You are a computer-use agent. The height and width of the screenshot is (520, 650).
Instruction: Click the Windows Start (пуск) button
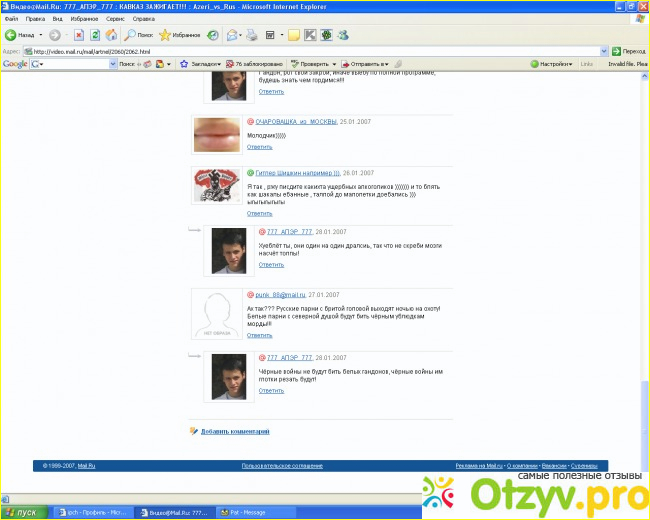pos(22,512)
